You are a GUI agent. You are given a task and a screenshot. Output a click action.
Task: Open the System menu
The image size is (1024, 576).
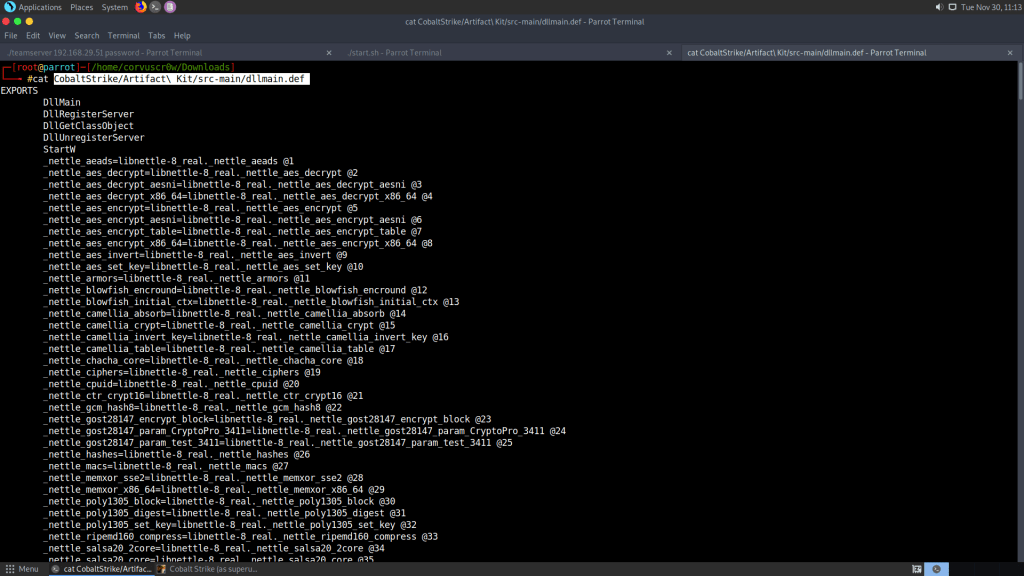click(x=115, y=7)
